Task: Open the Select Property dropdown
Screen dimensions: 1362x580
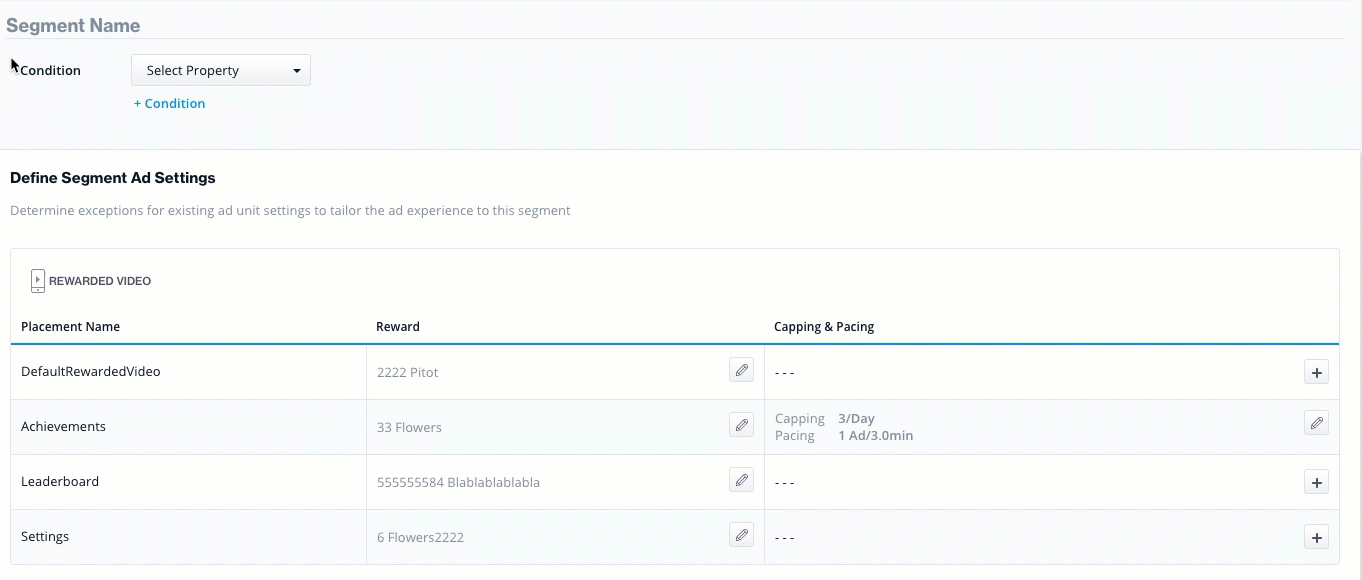Action: [x=221, y=70]
